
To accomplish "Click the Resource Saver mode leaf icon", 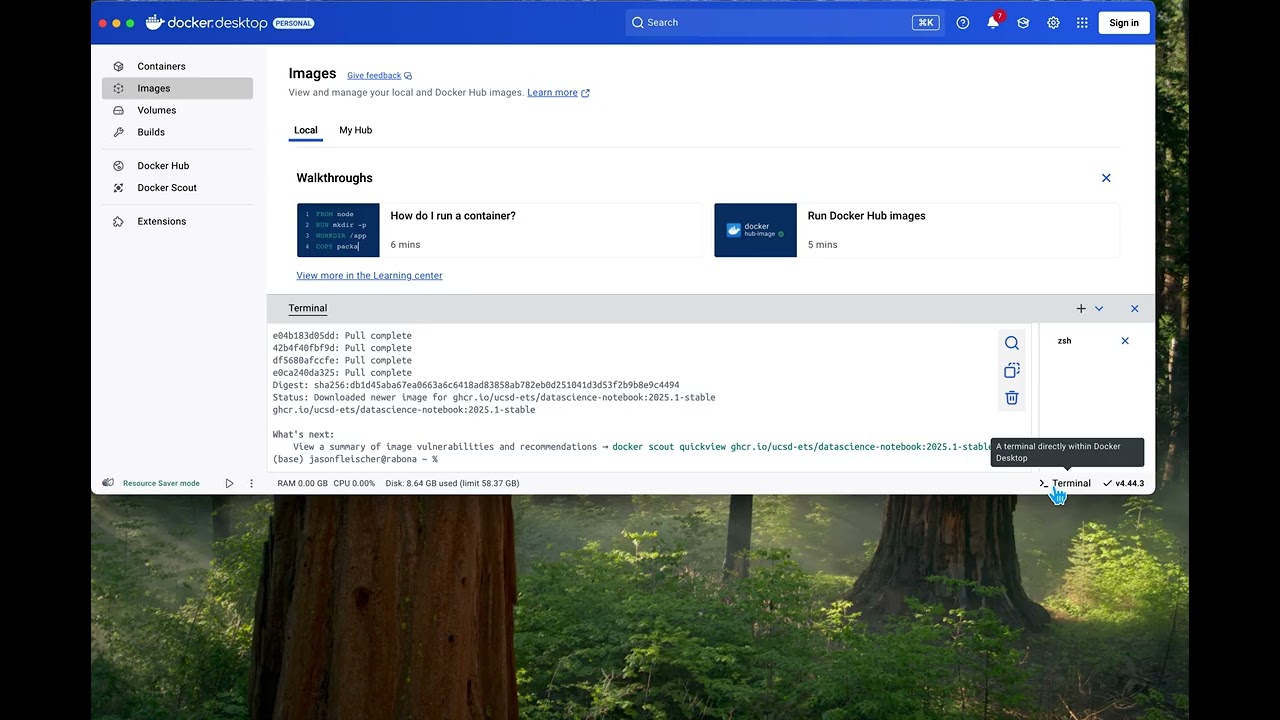I will point(108,483).
